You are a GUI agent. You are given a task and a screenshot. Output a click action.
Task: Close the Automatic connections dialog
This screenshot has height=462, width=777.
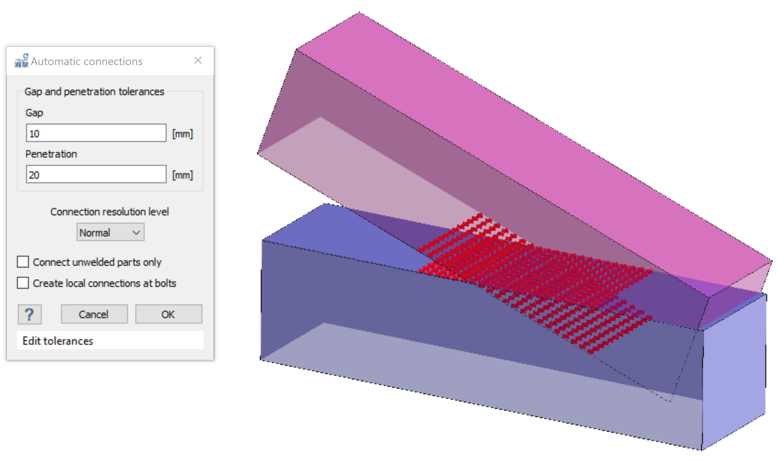tap(198, 61)
